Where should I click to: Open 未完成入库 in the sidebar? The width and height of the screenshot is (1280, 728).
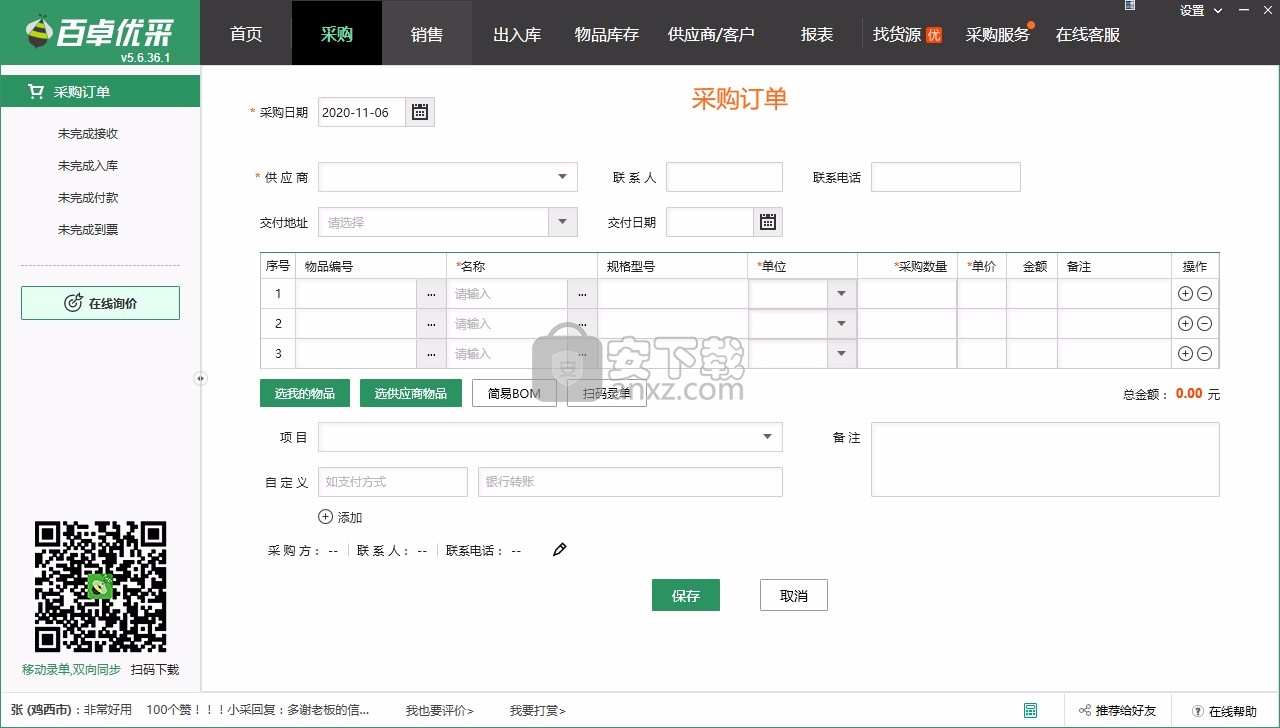[88, 166]
